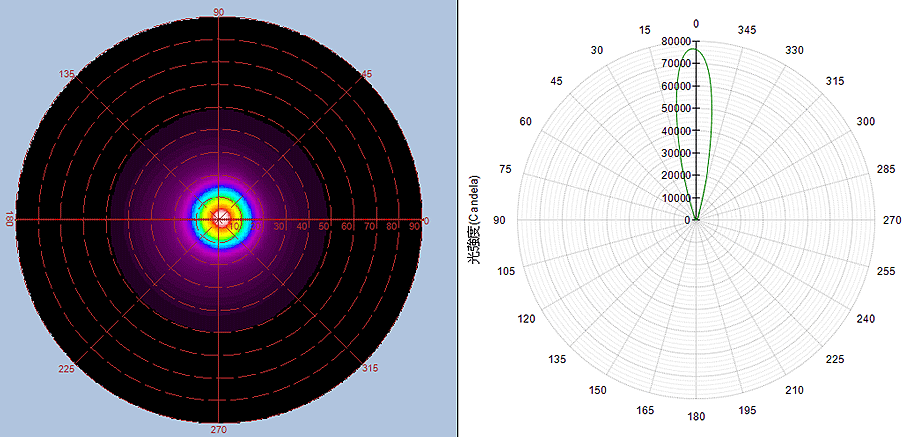Click the 300 angle label on polar chart
This screenshot has width=912, height=437.
(866, 121)
